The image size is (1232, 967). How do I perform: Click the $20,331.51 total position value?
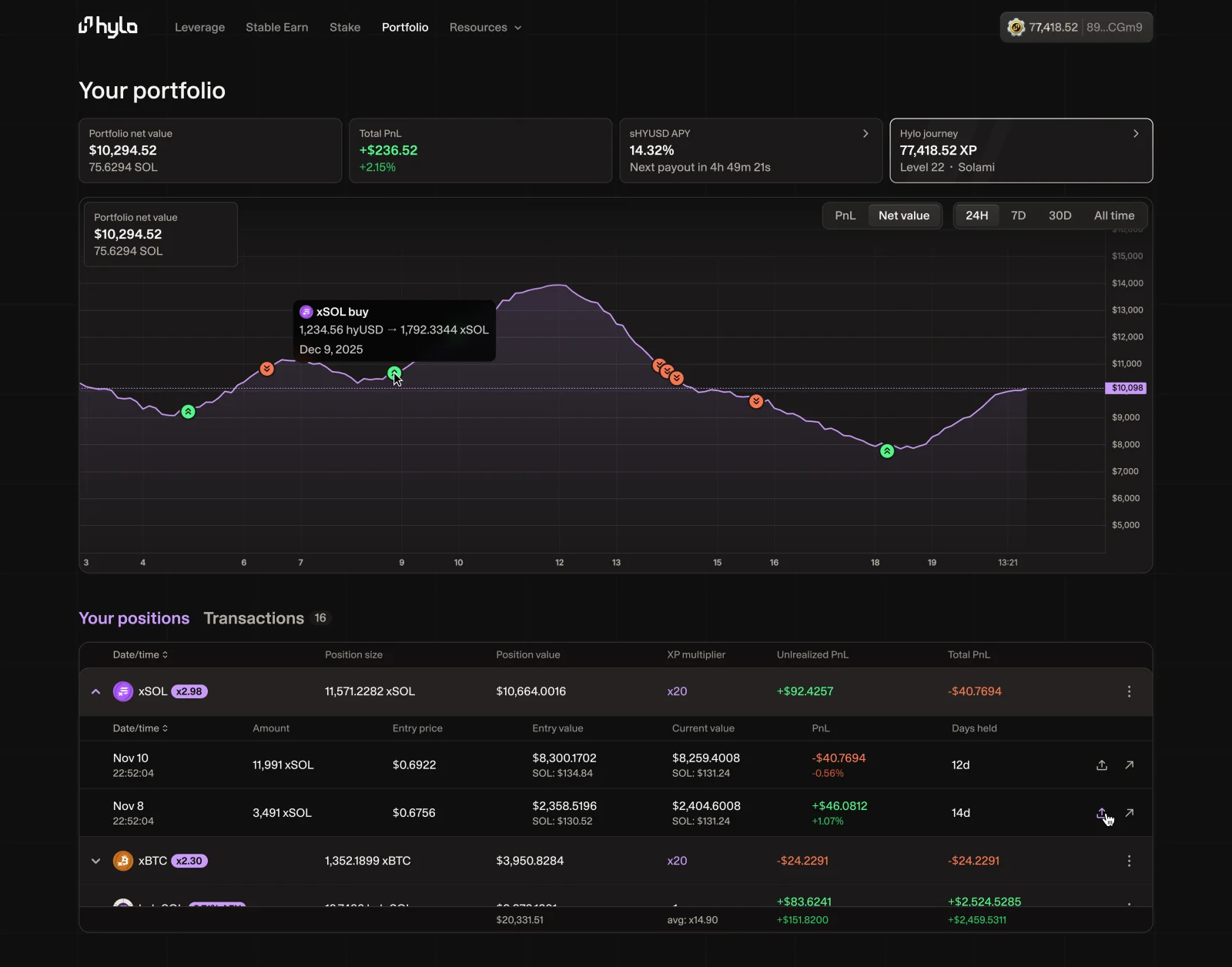pos(520,920)
